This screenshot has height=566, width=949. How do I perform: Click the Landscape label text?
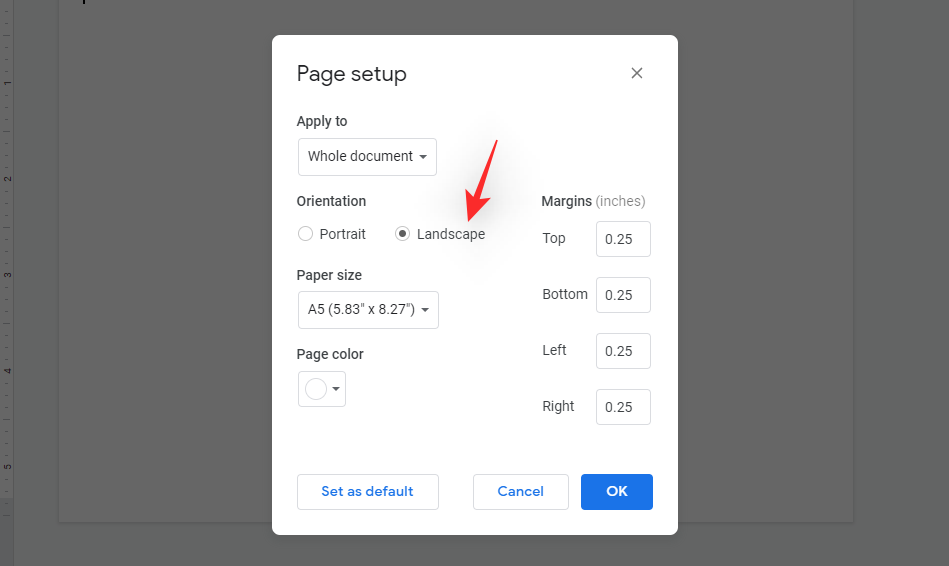point(451,234)
